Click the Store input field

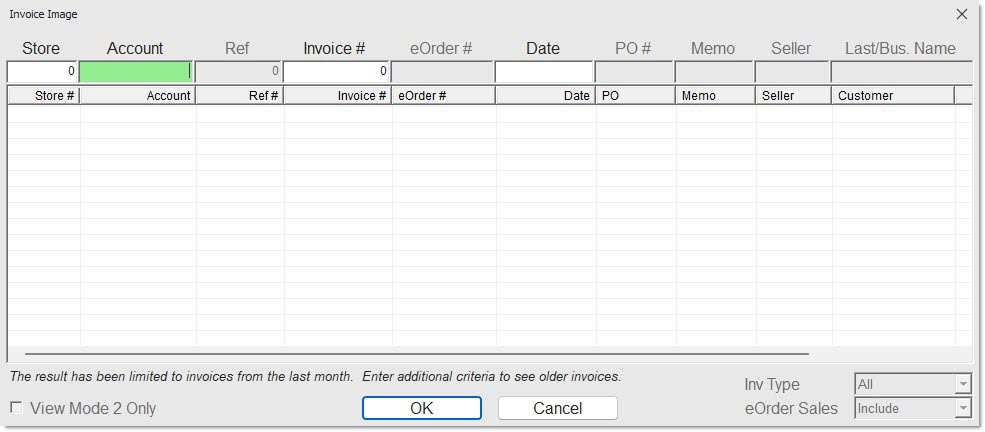click(x=43, y=72)
